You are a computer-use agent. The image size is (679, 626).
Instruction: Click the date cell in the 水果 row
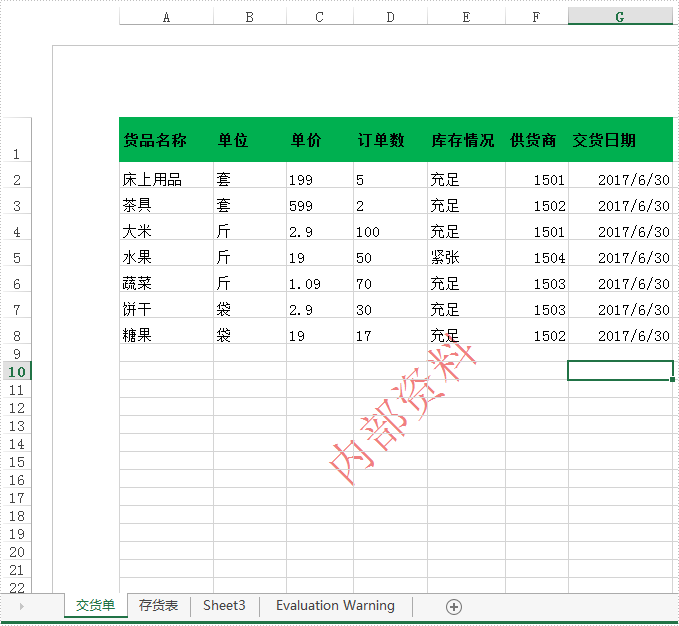(x=620, y=253)
